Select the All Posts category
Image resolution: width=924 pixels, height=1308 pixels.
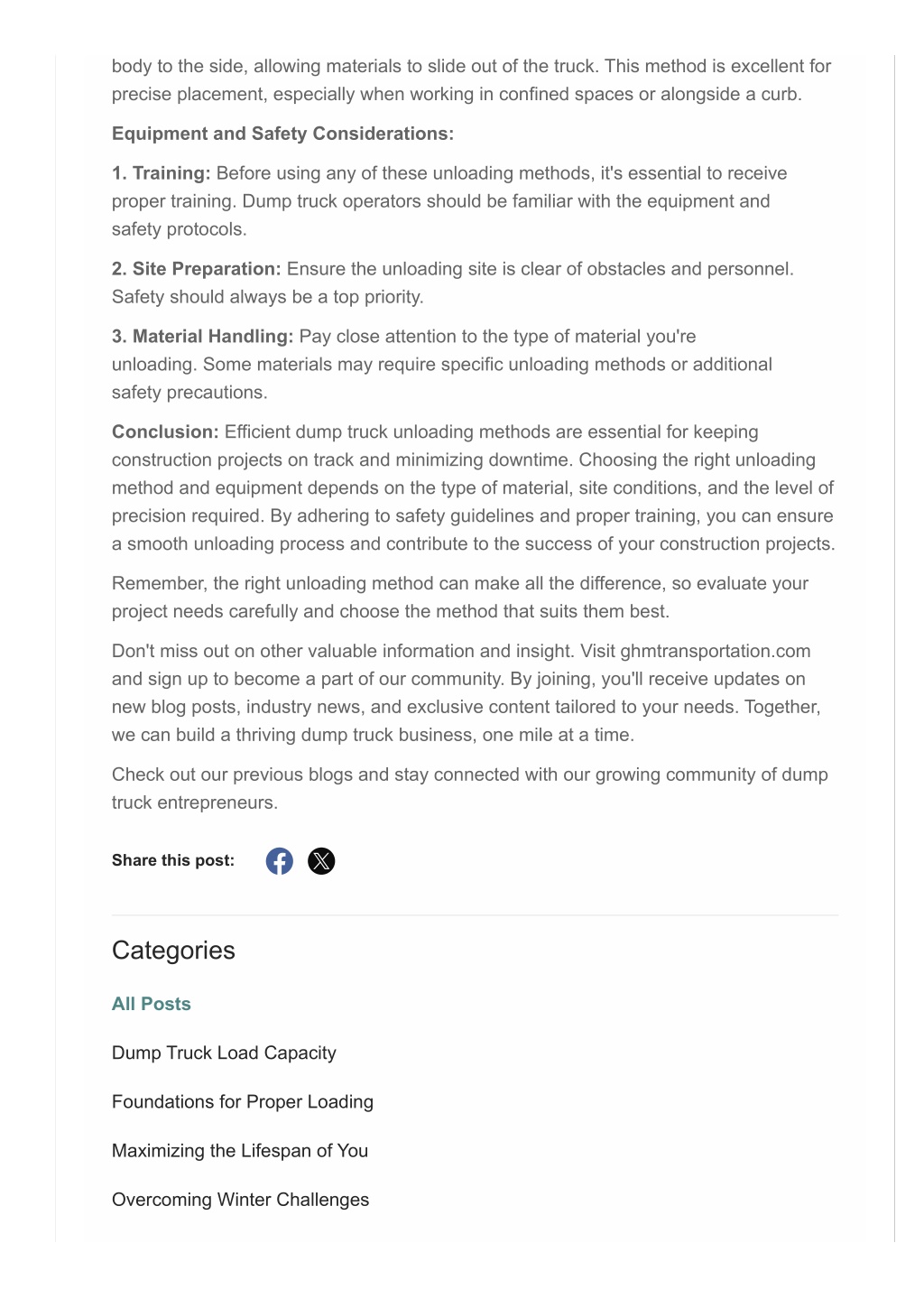pos(152,1004)
